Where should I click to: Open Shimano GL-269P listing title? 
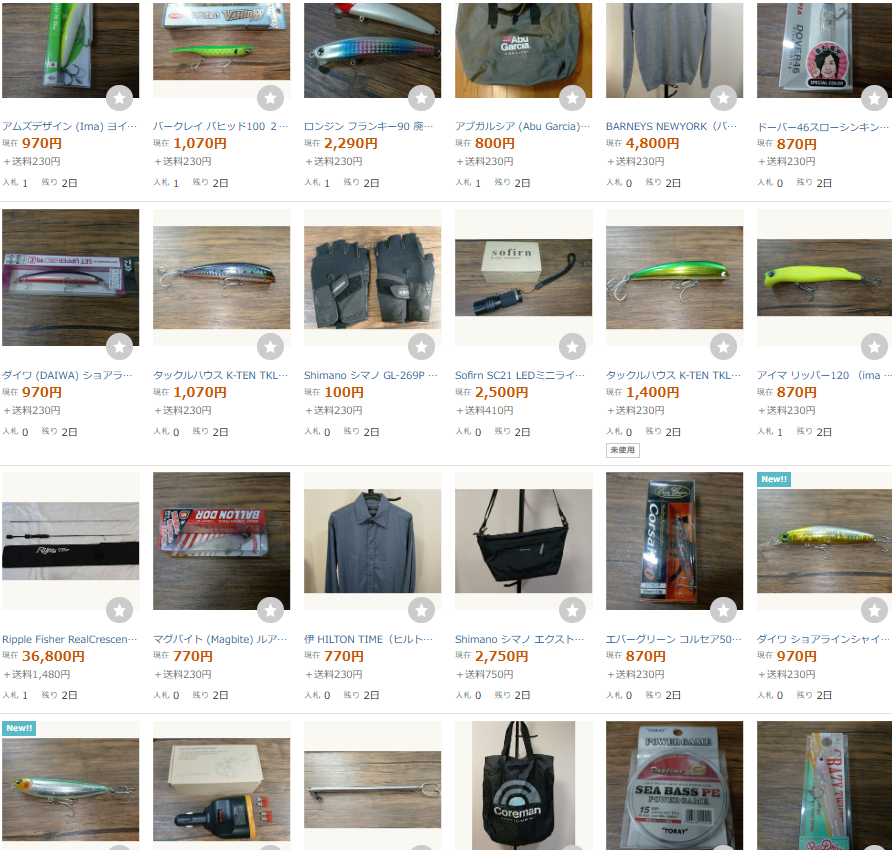click(371, 376)
